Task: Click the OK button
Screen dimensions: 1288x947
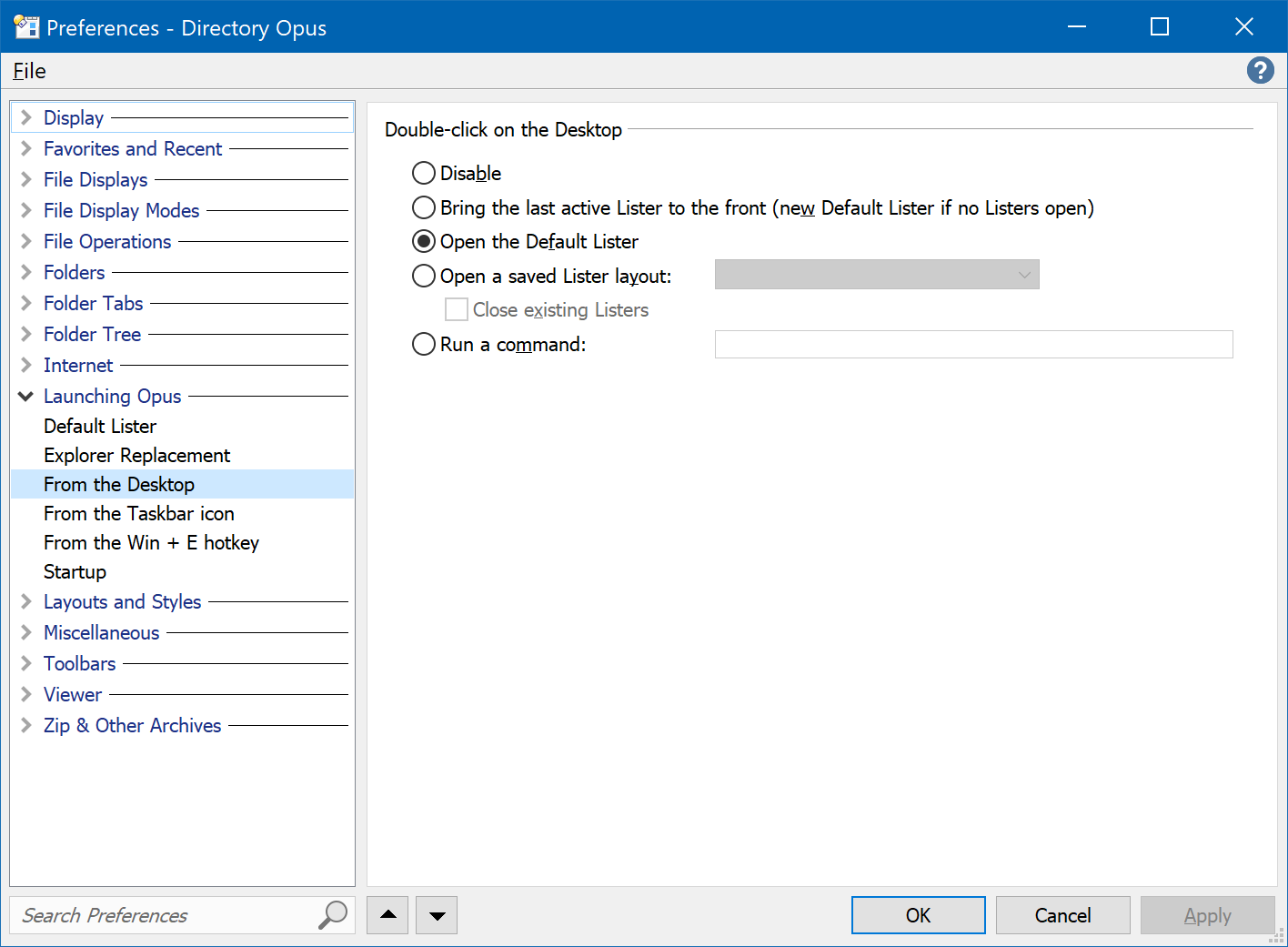Action: (918, 915)
